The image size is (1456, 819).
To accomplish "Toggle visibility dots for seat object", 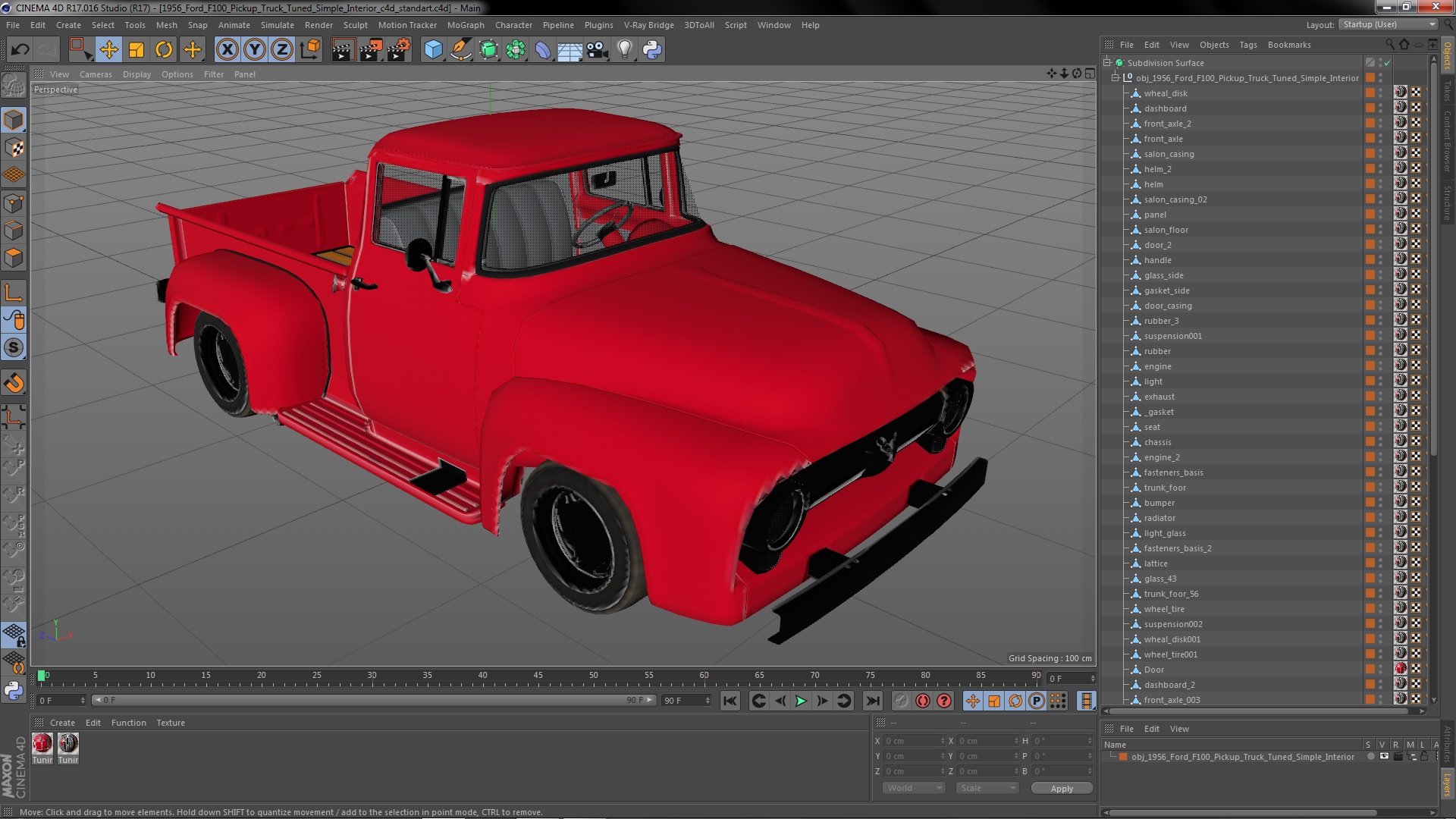I will [1380, 427].
